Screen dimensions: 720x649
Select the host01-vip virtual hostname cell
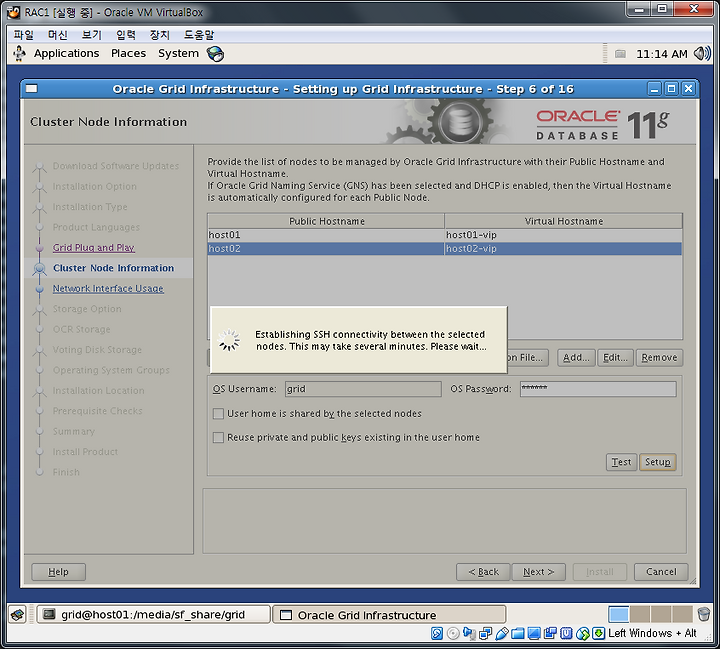coord(563,235)
